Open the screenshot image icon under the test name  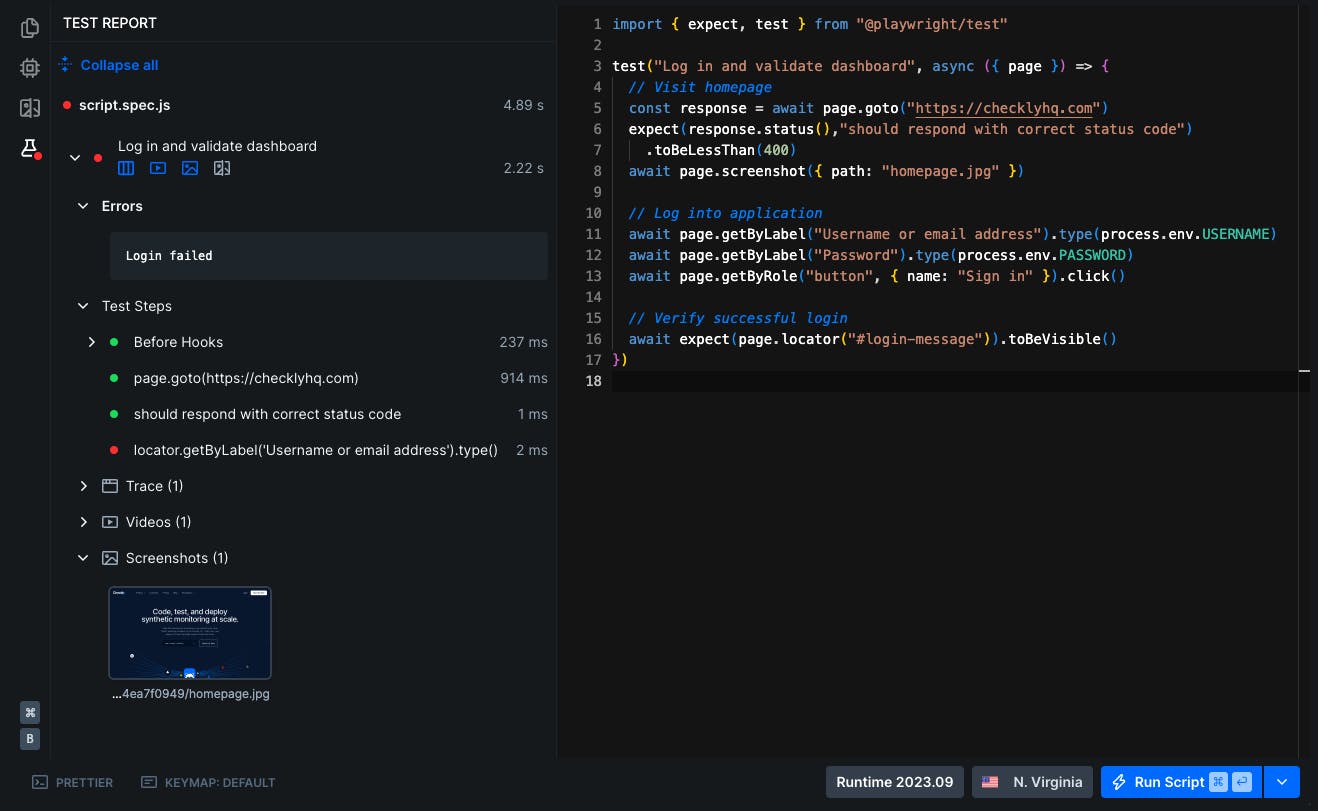coord(190,168)
